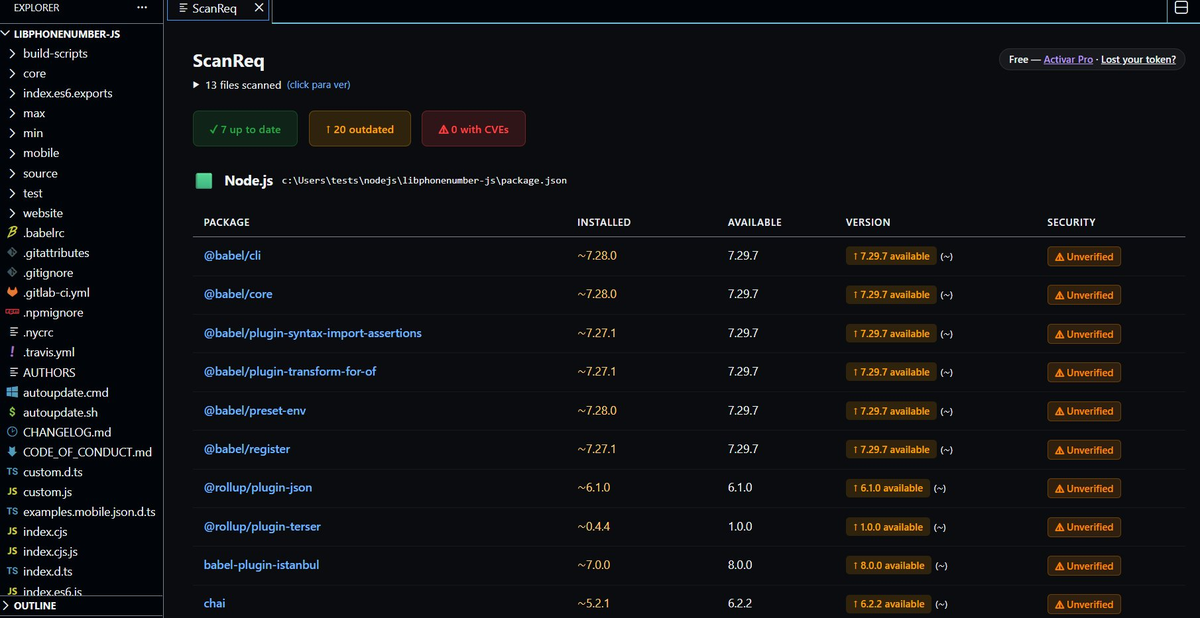Open Explorer more actions ellipsis
This screenshot has height=618, width=1200.
[142, 8]
